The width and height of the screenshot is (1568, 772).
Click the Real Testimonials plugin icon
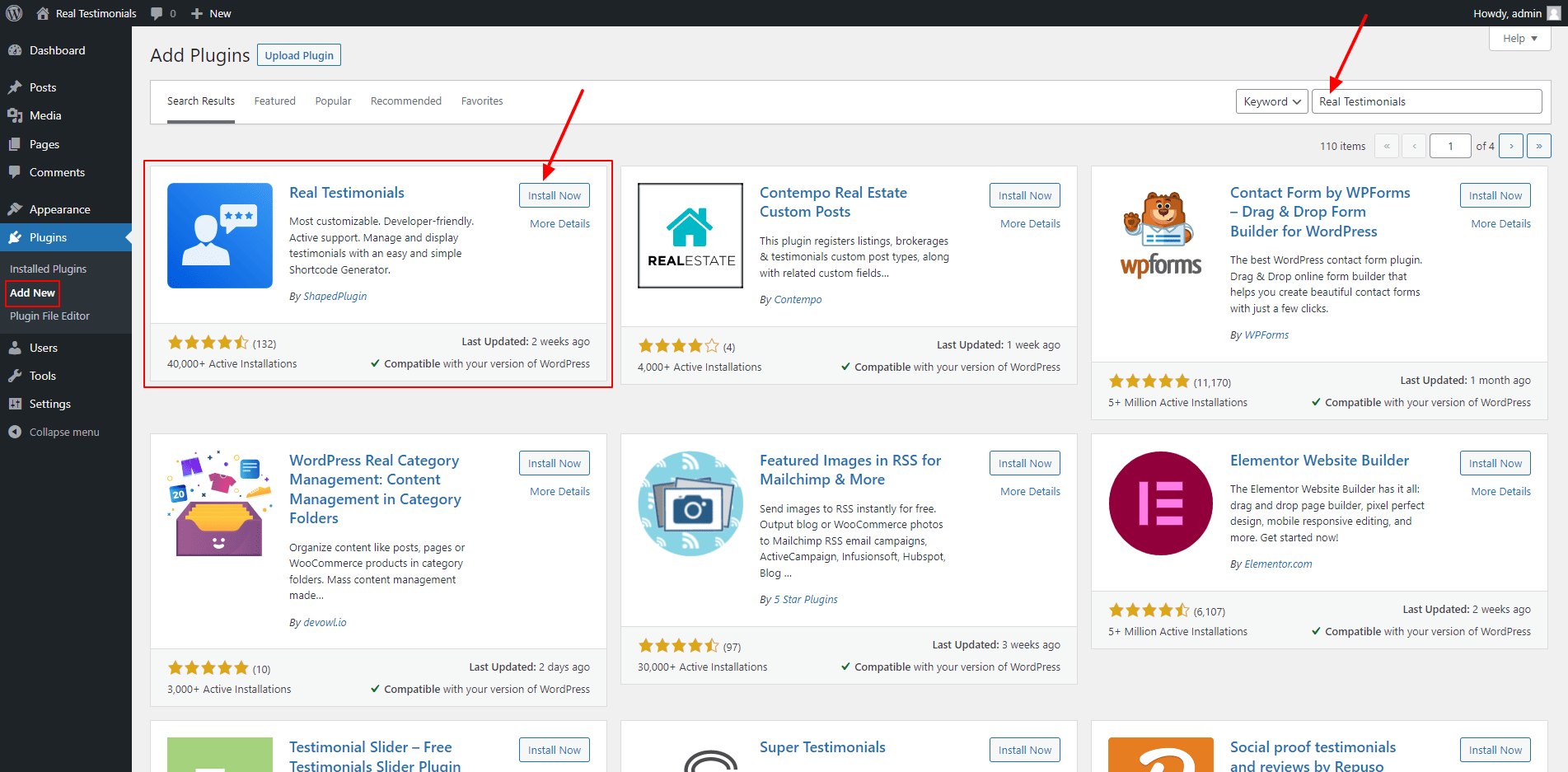pyautogui.click(x=220, y=236)
